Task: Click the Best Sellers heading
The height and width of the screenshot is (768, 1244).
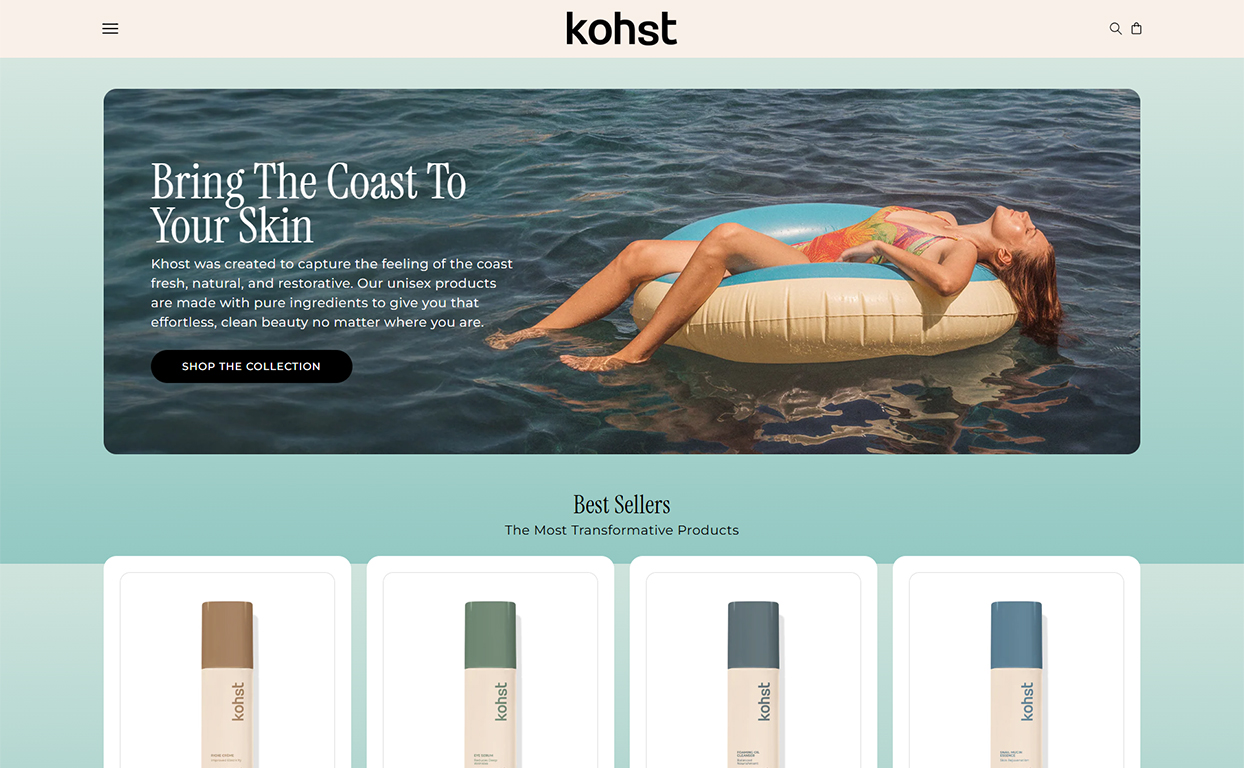Action: 621,504
